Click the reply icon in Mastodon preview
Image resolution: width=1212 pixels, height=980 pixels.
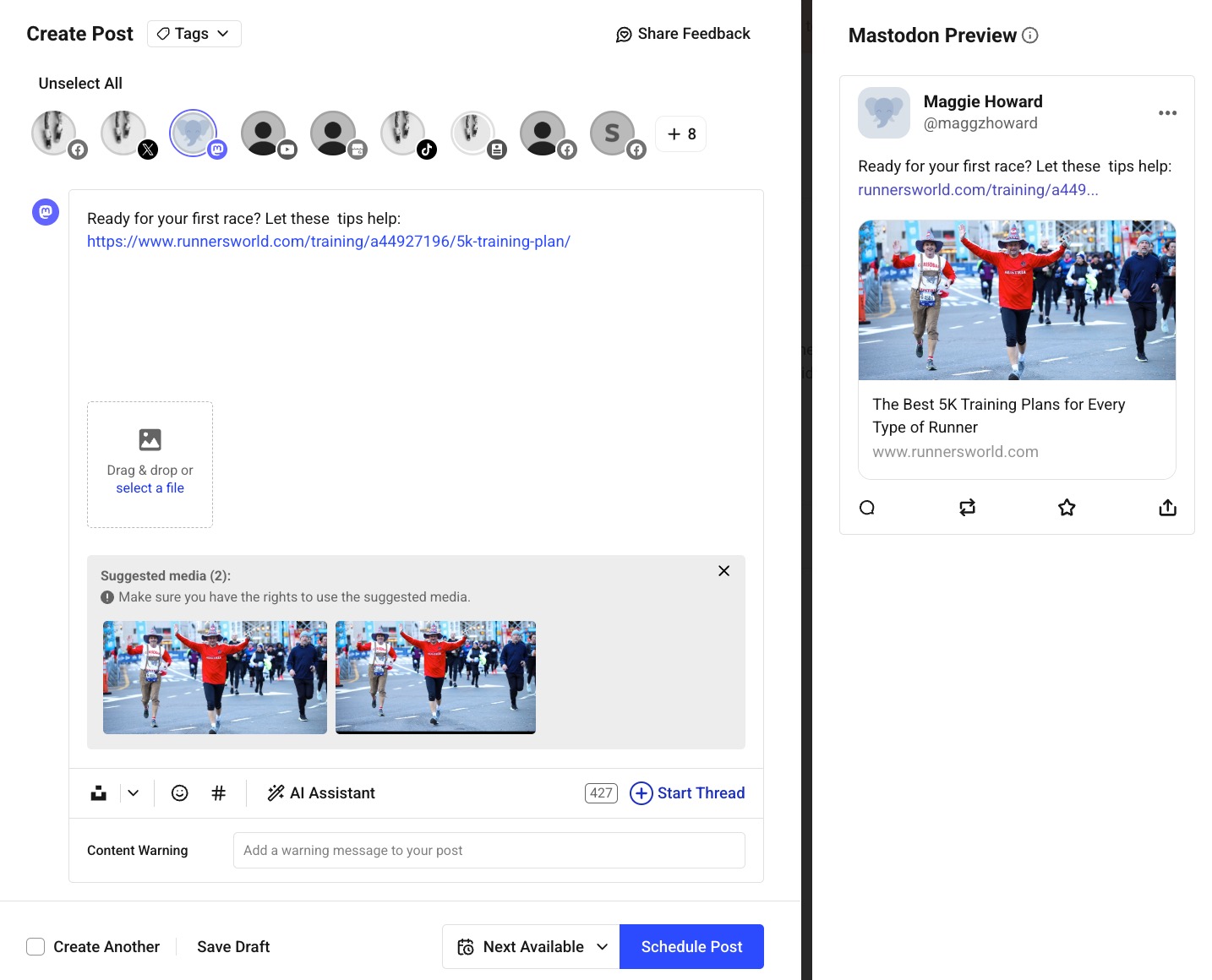coord(867,508)
